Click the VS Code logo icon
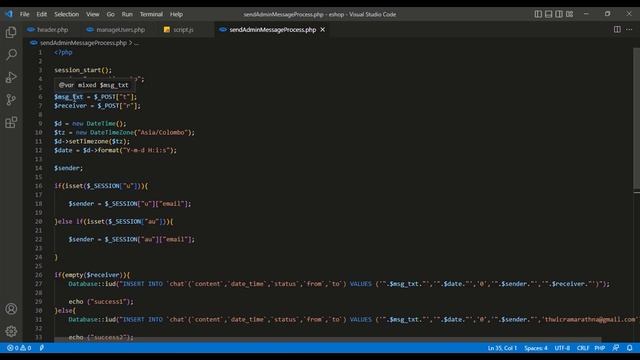The image size is (640, 360). pyautogui.click(x=9, y=14)
